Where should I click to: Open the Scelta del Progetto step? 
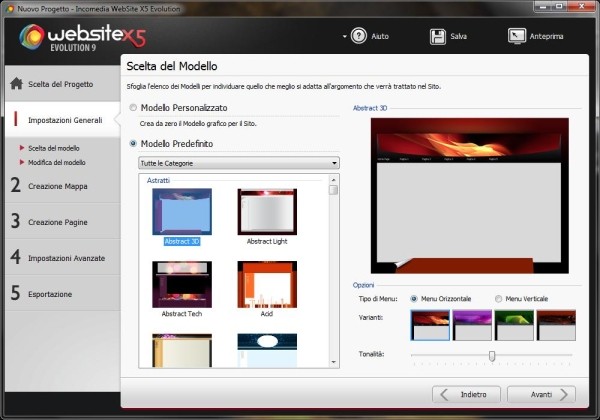[x=63, y=84]
